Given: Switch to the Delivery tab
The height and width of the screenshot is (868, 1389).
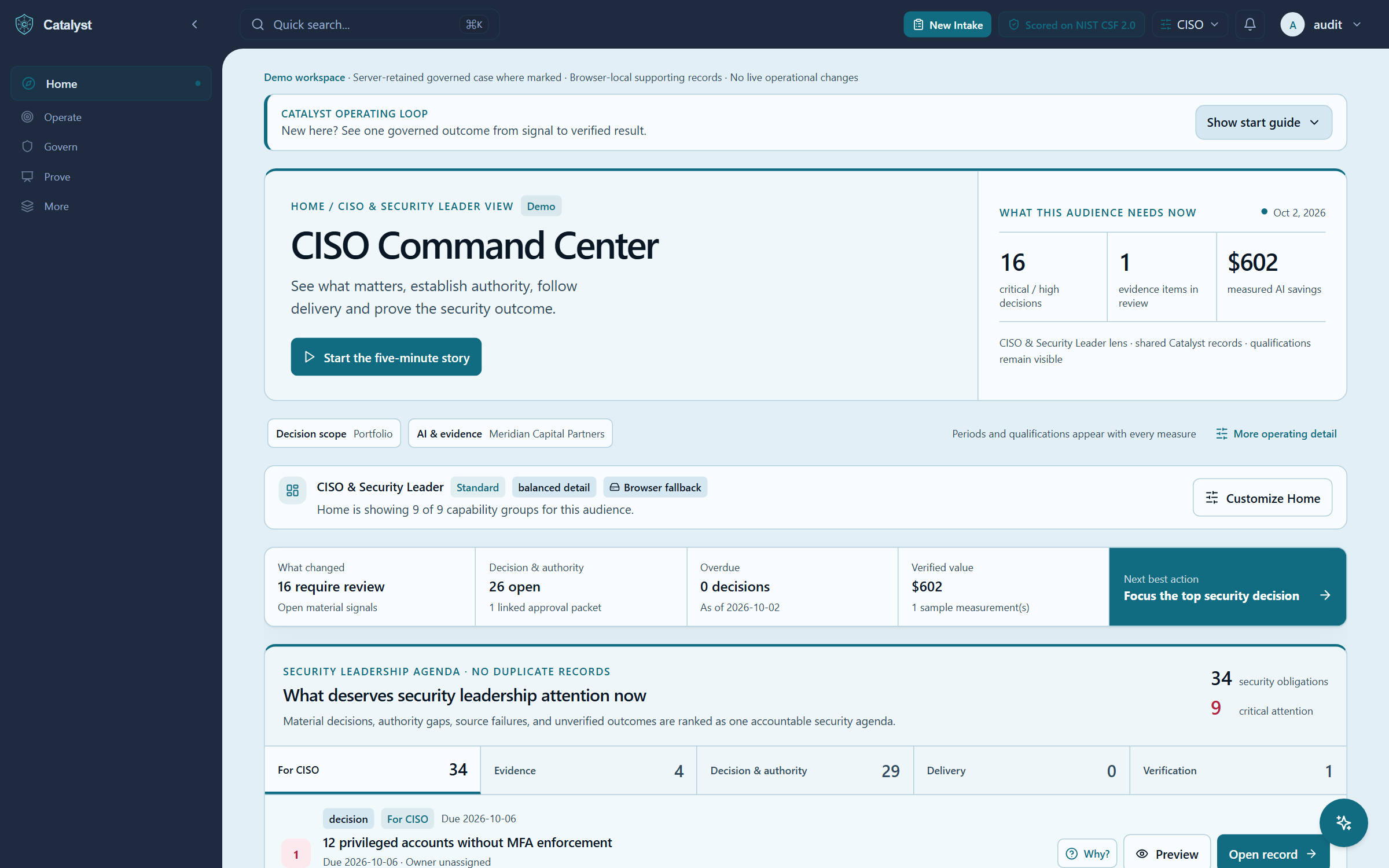Looking at the screenshot, I should 1021,770.
